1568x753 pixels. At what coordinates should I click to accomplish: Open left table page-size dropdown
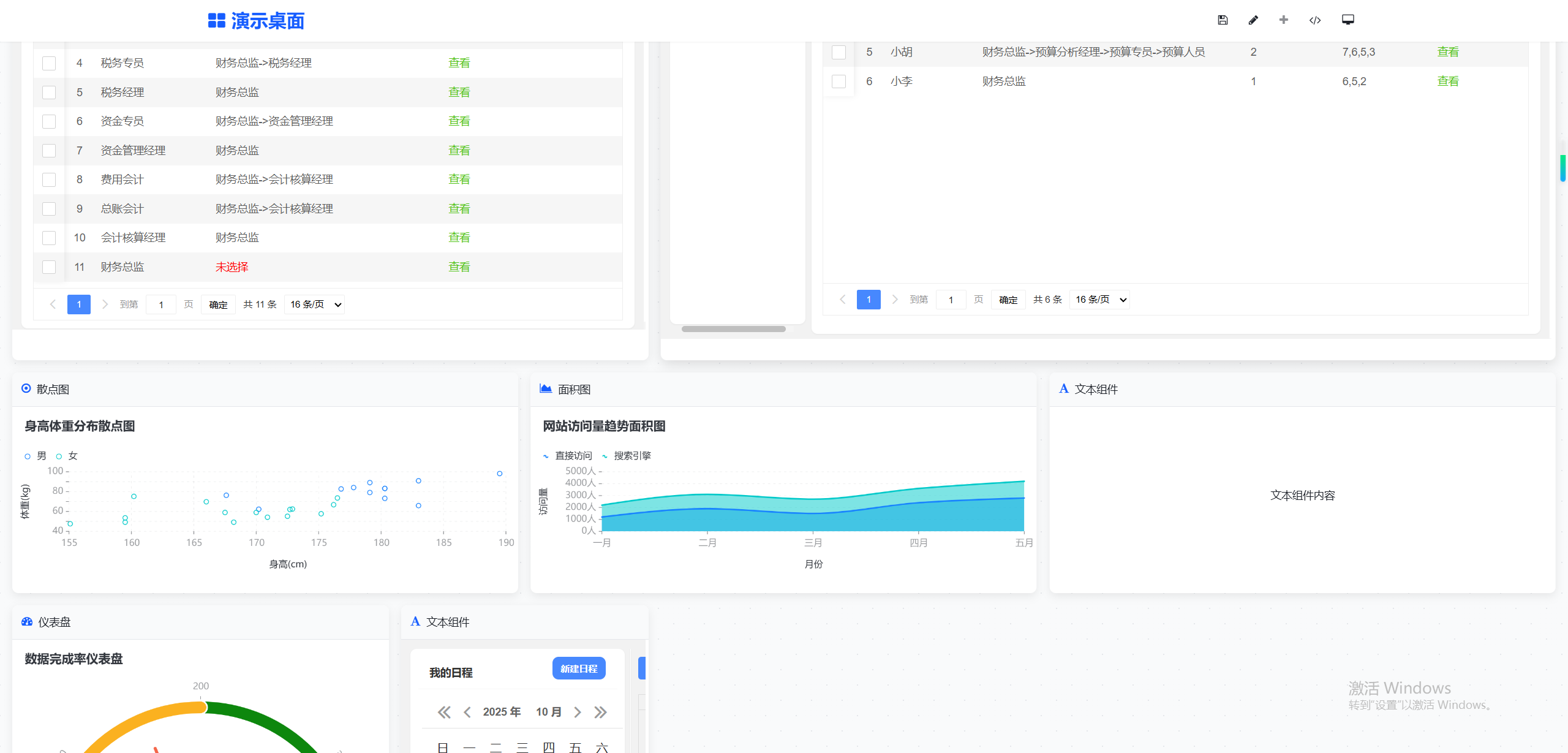(x=314, y=305)
